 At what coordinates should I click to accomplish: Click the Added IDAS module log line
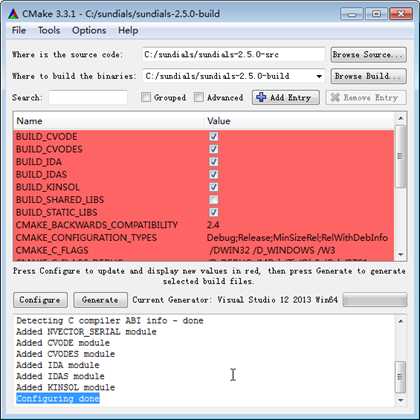(x=60, y=376)
